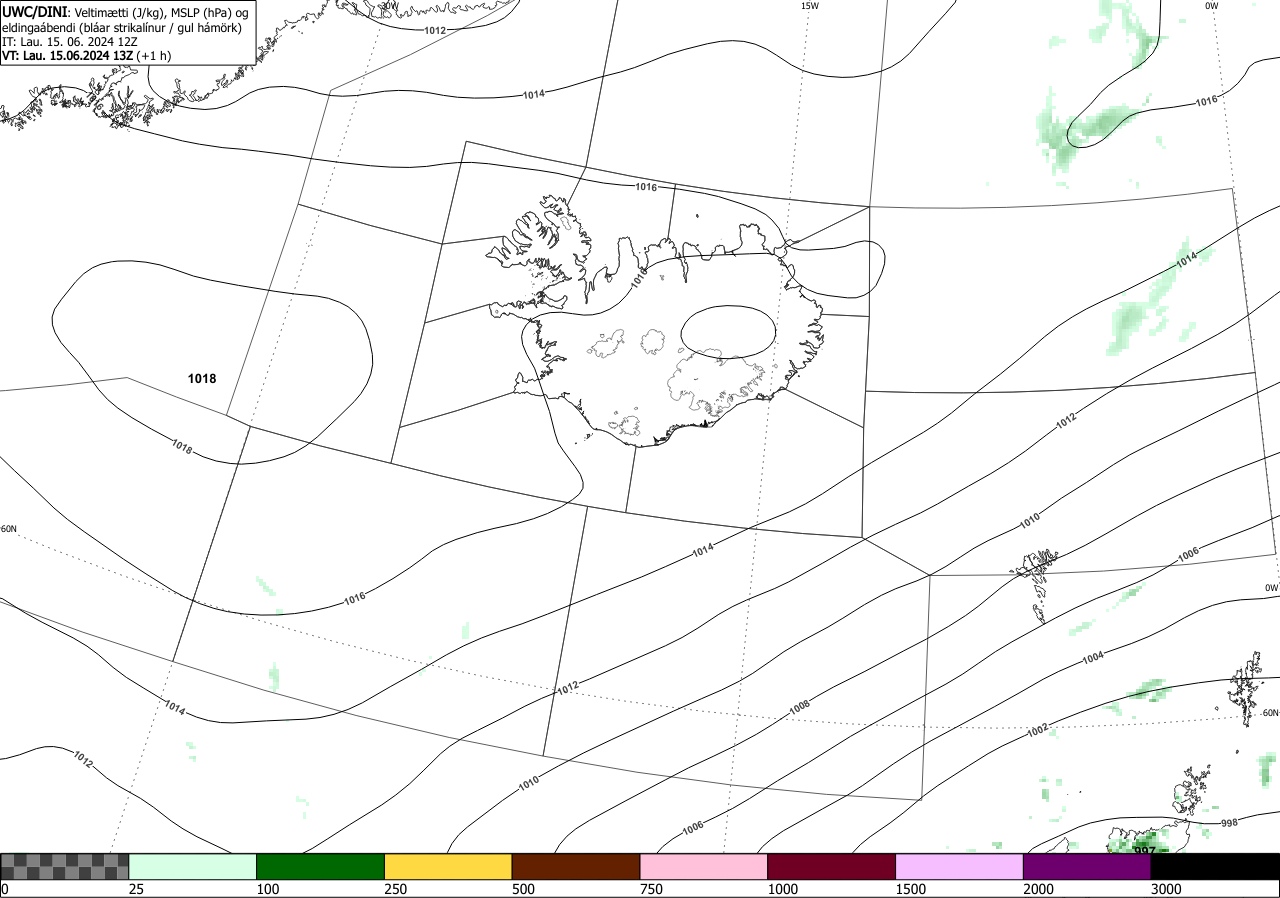Click the yellow 250–500 legend swatch

(x=448, y=866)
